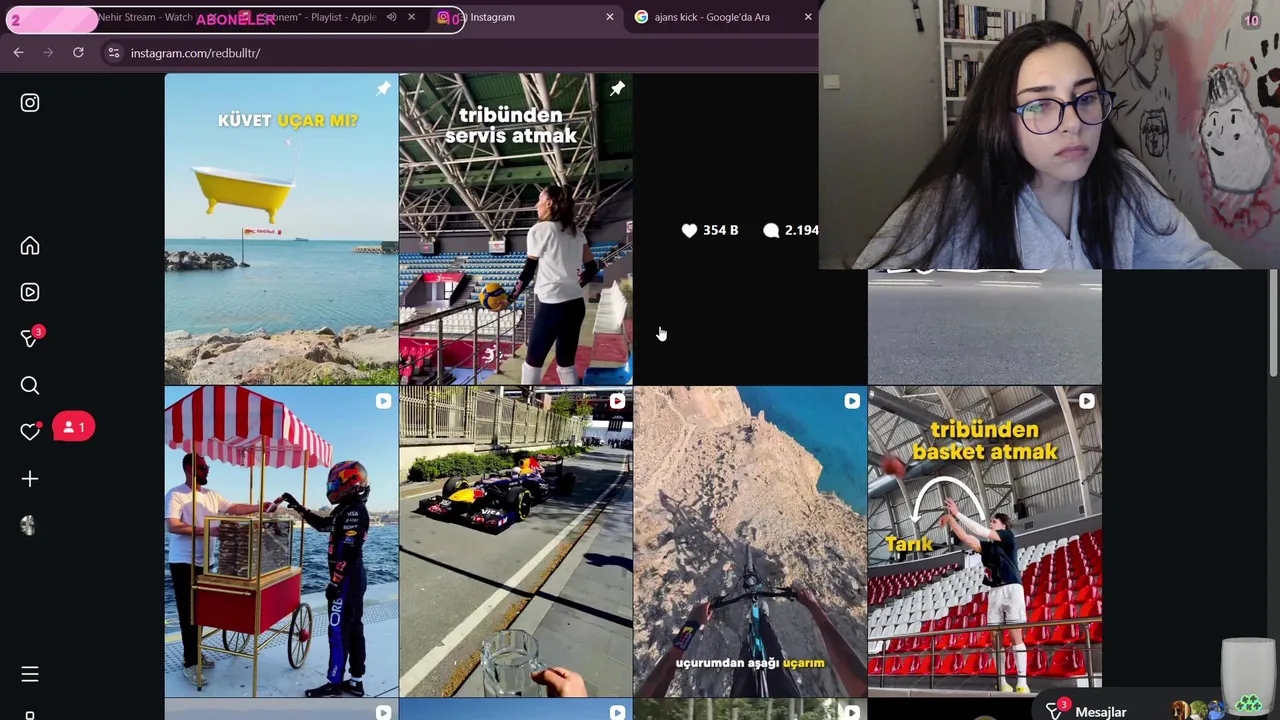Click reel icon on basket post

1086,402
